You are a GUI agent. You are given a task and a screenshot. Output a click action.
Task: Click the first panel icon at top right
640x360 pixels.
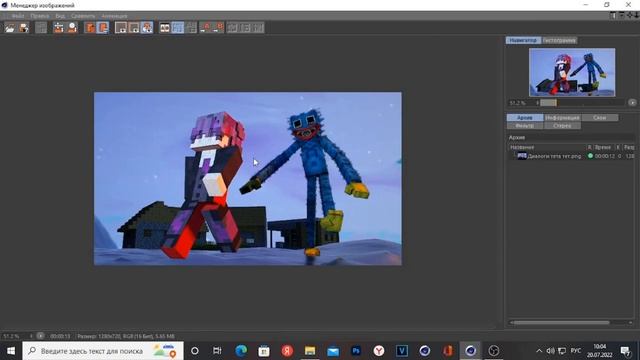[613, 16]
